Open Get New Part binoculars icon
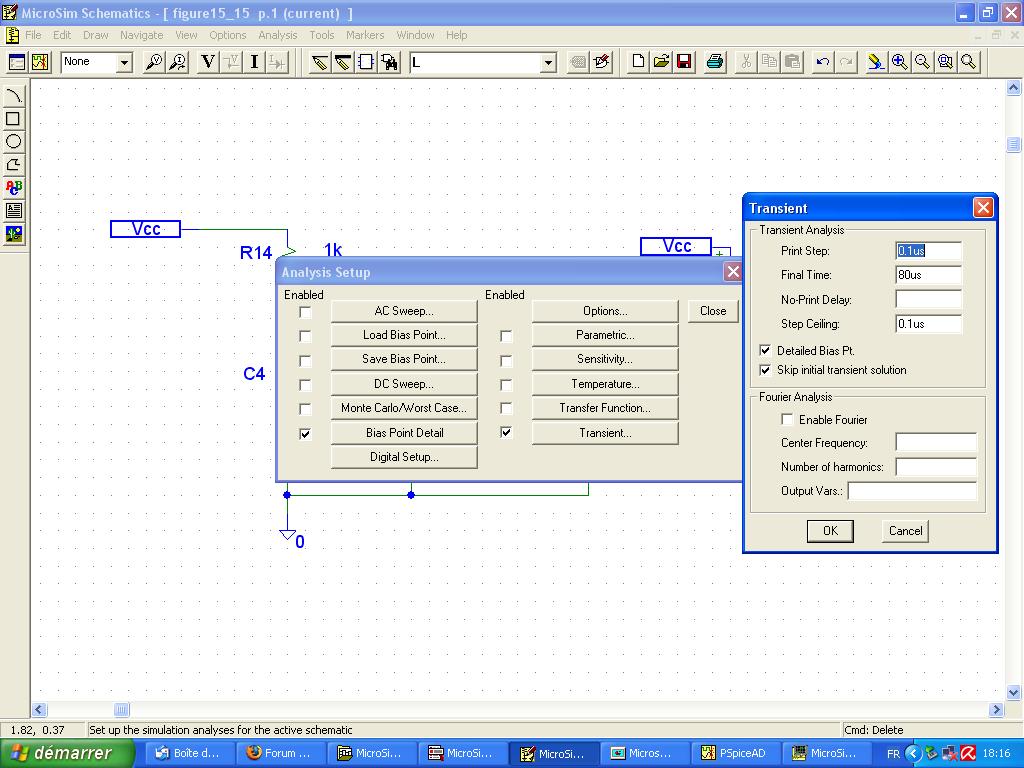Screen dimensions: 1024x768 389,62
